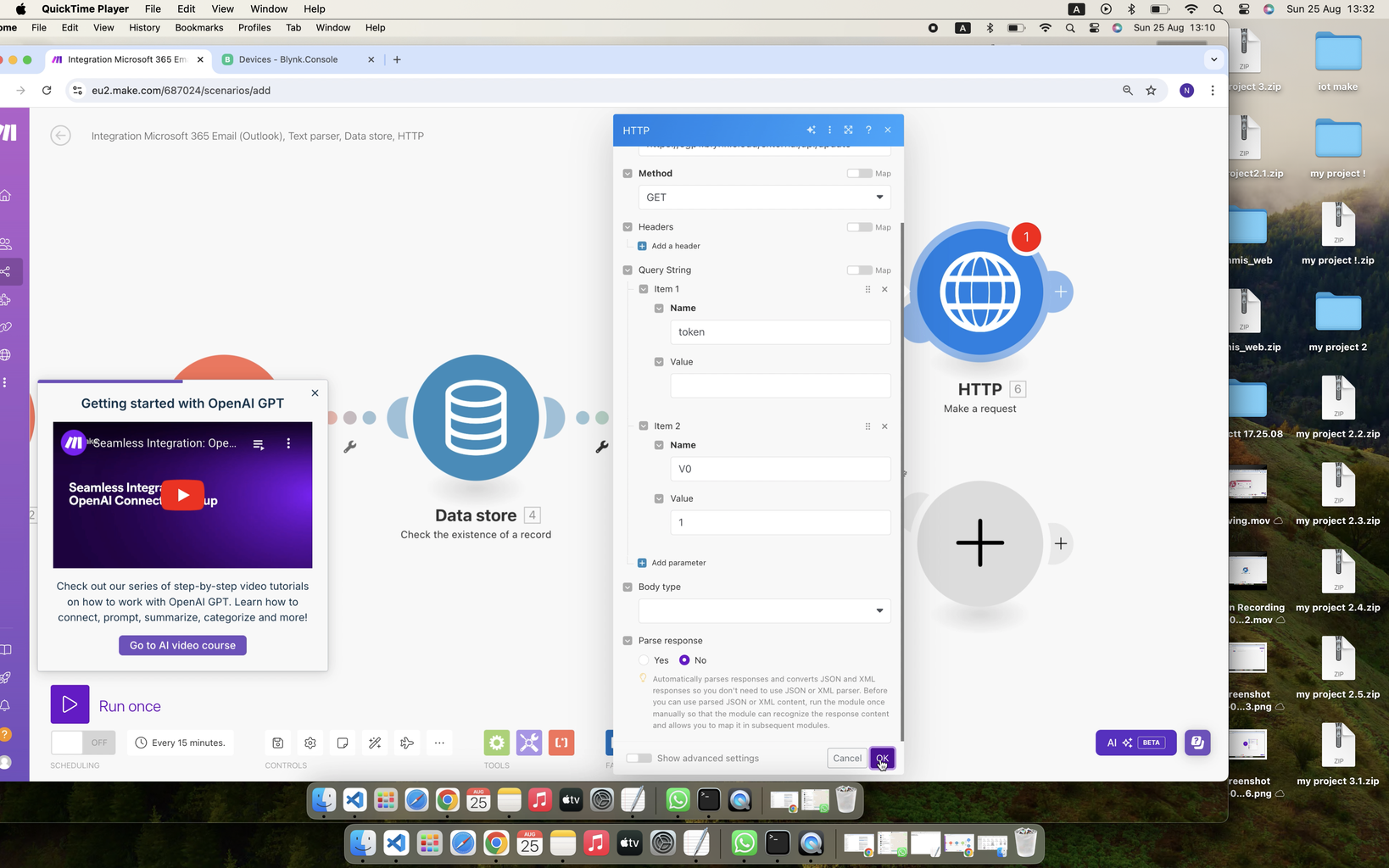Screen dimensions: 1389x868
Task: Click the airplane explain-flow icon
Action: point(407,743)
